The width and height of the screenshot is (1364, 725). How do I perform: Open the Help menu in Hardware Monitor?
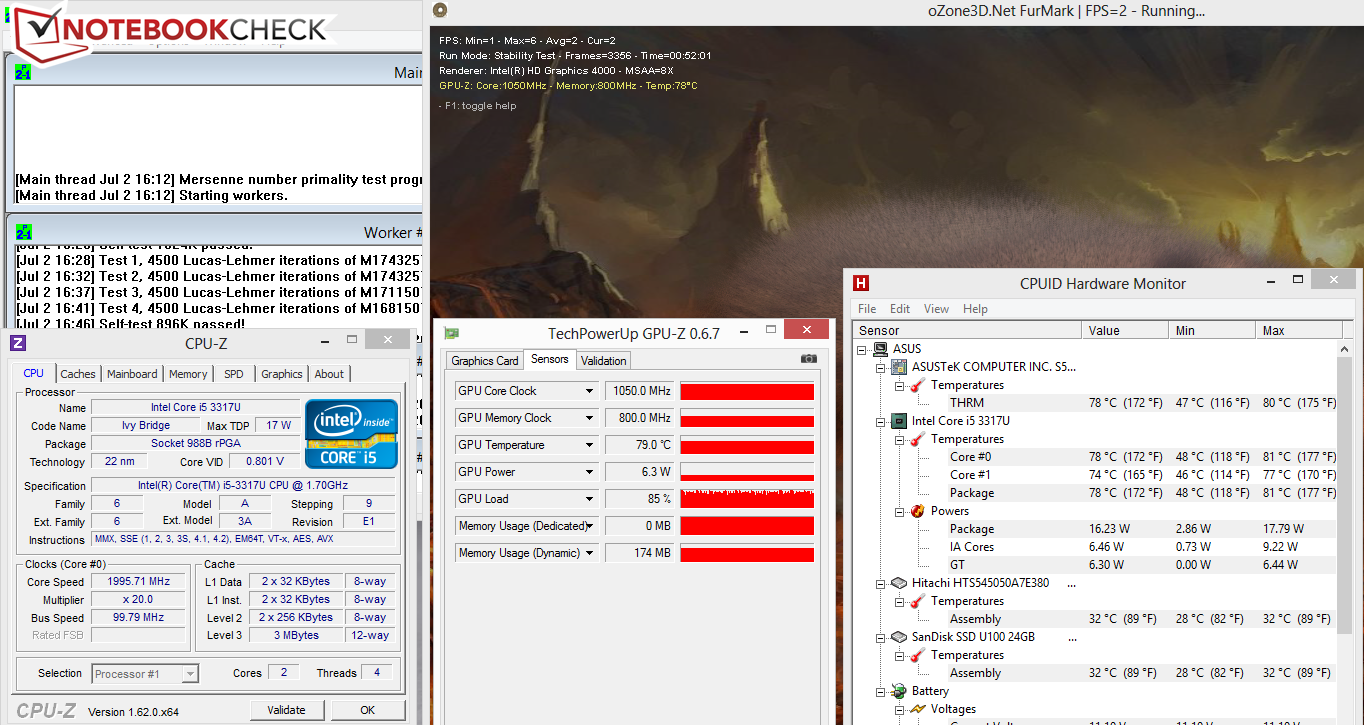point(975,309)
